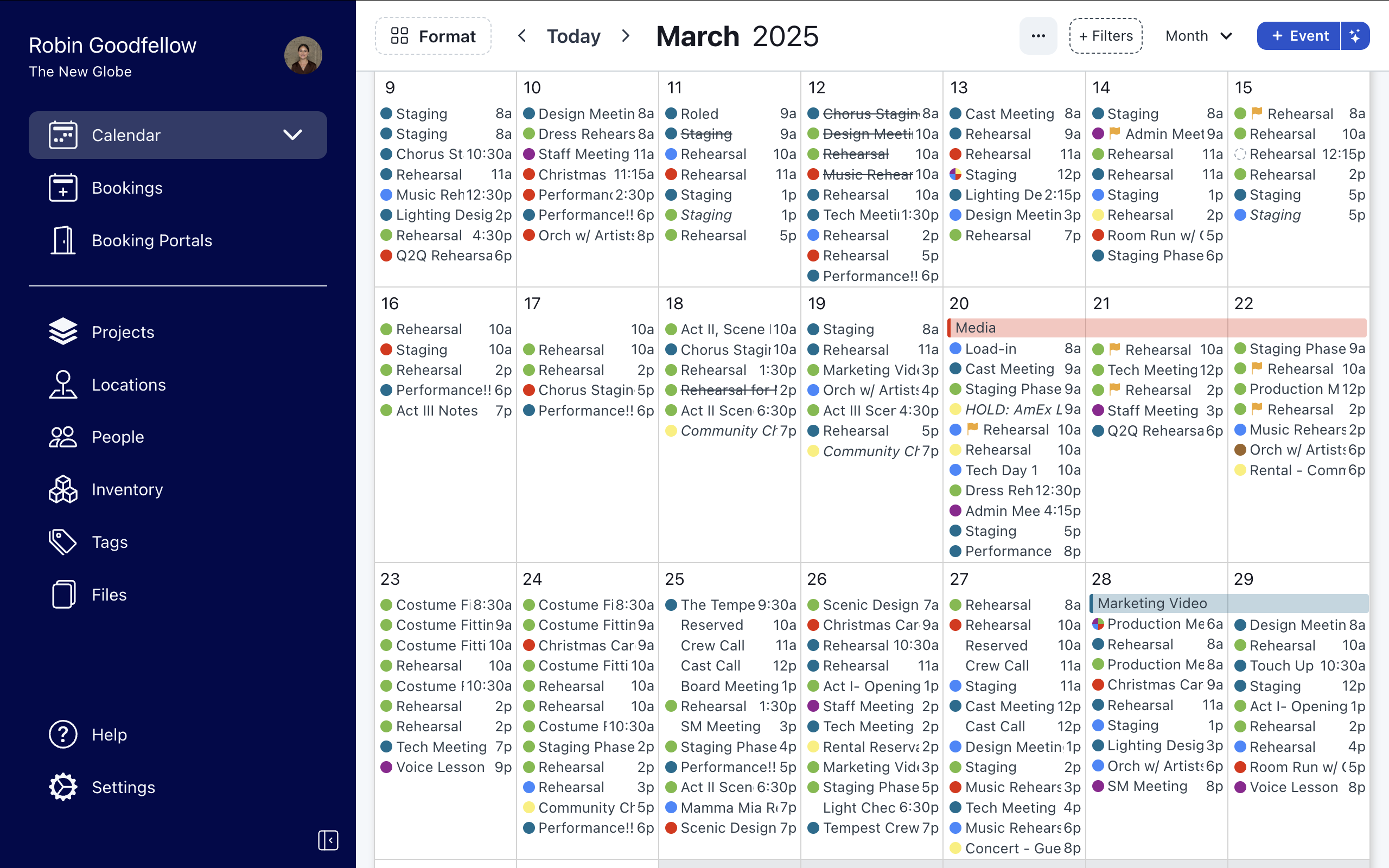Click Robin Goodfellow's profile avatar
The image size is (1389, 868).
pyautogui.click(x=303, y=55)
